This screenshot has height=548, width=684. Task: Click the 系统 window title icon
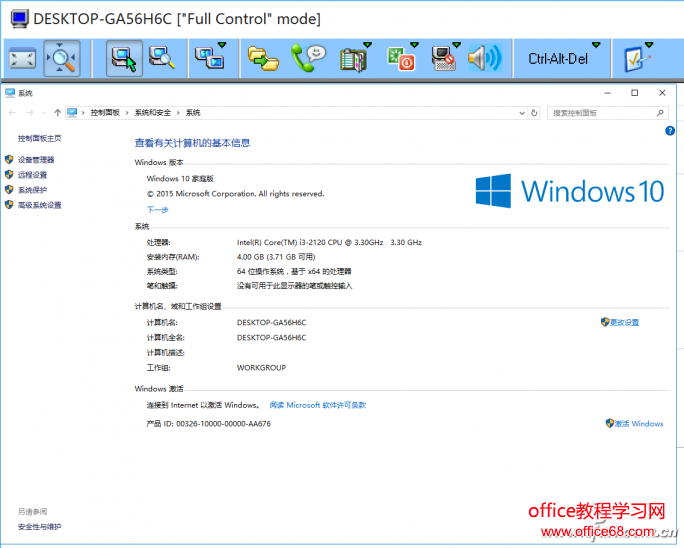coord(10,92)
